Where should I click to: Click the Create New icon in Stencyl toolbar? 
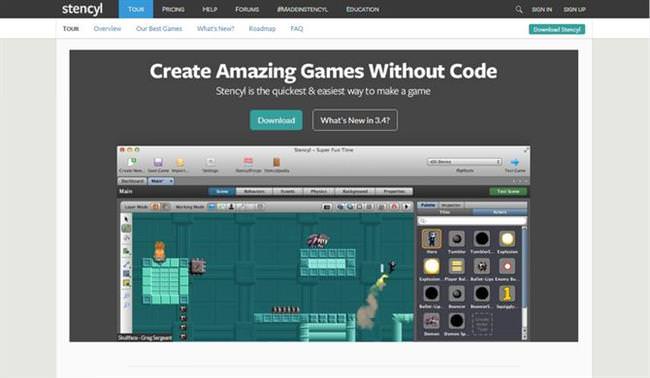point(132,162)
